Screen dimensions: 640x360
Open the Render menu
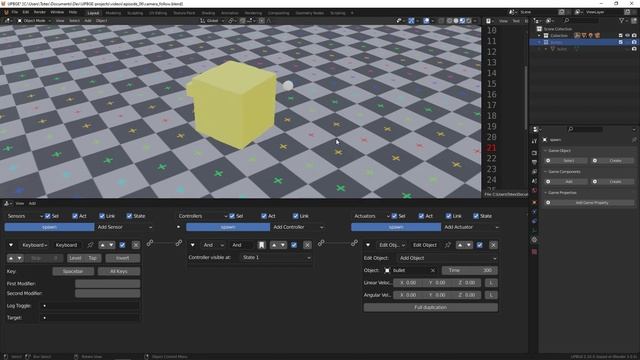tap(40, 12)
